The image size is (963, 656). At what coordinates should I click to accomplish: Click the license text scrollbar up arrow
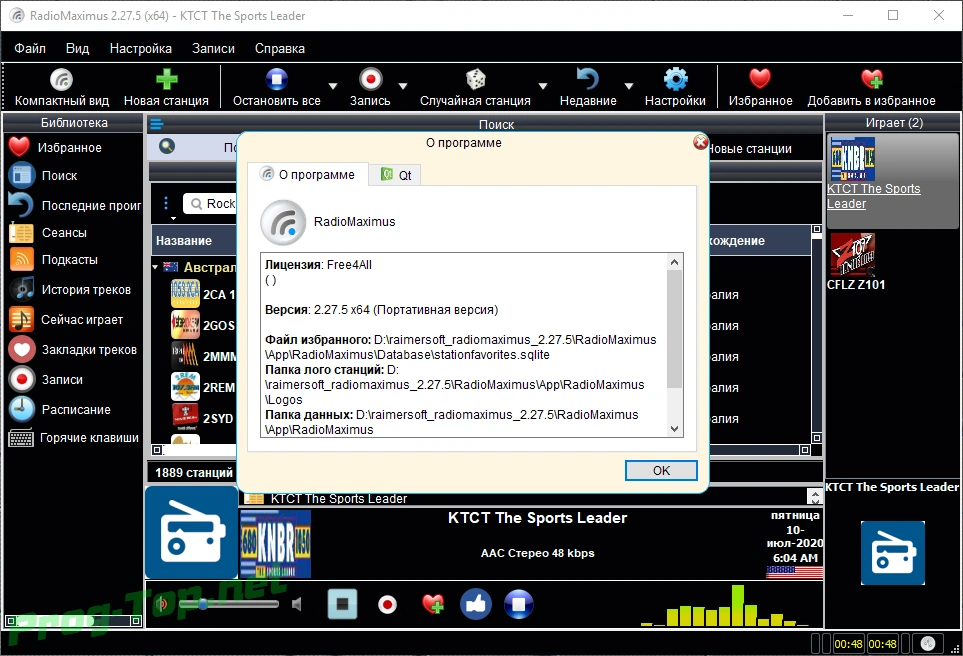pos(674,262)
